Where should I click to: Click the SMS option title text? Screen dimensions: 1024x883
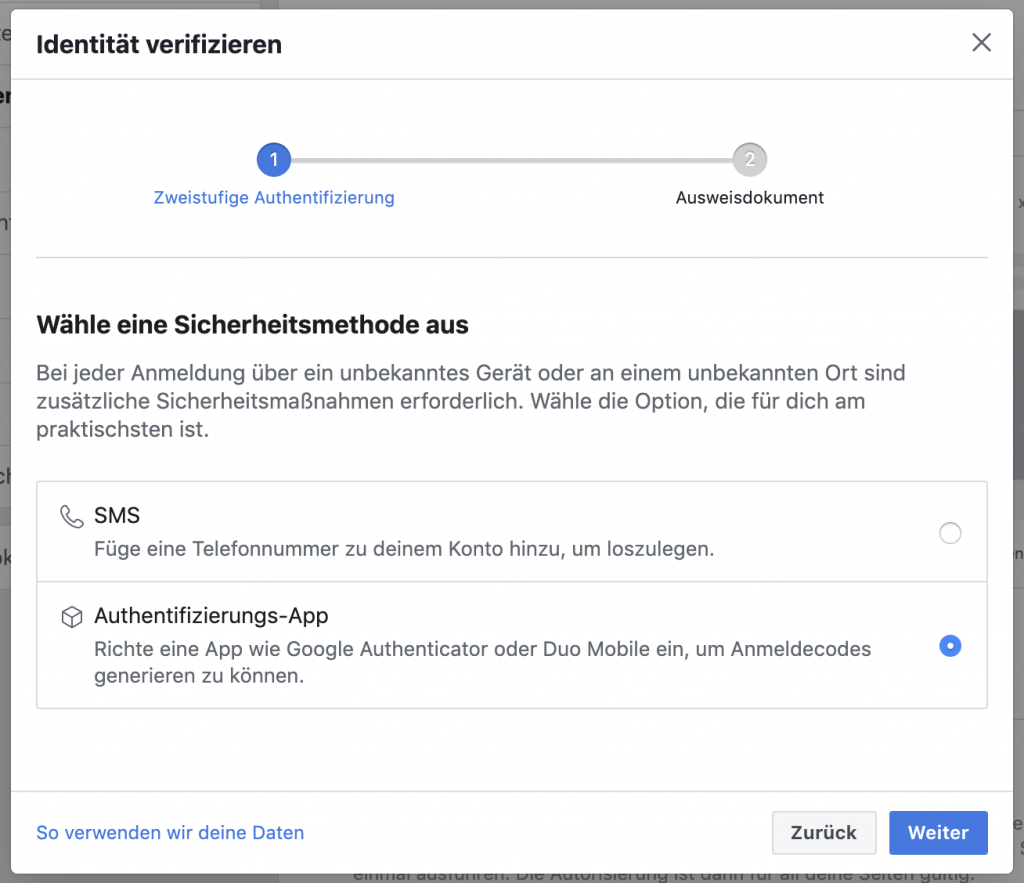[x=117, y=516]
